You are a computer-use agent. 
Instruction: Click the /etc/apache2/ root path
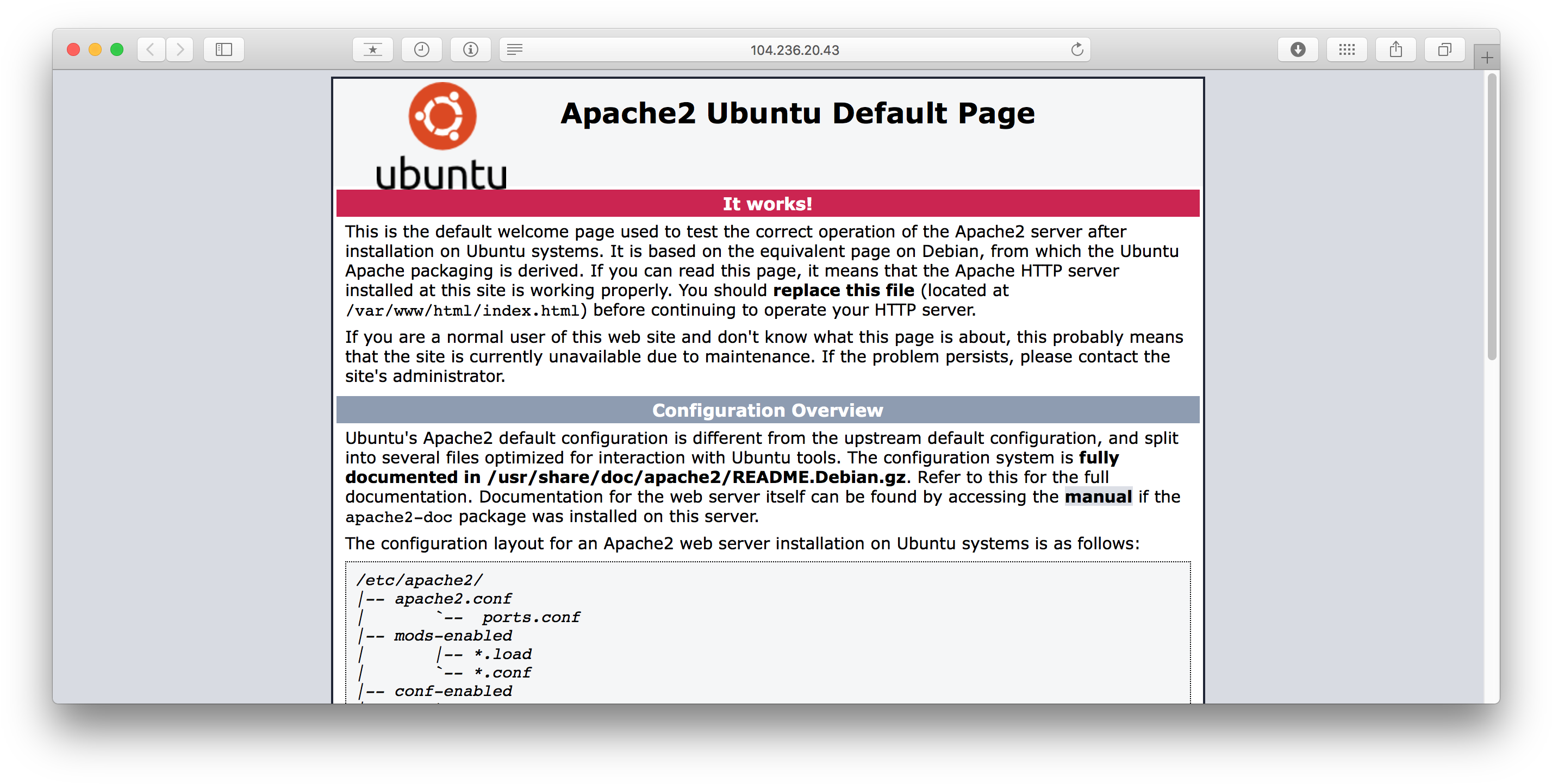[x=419, y=580]
